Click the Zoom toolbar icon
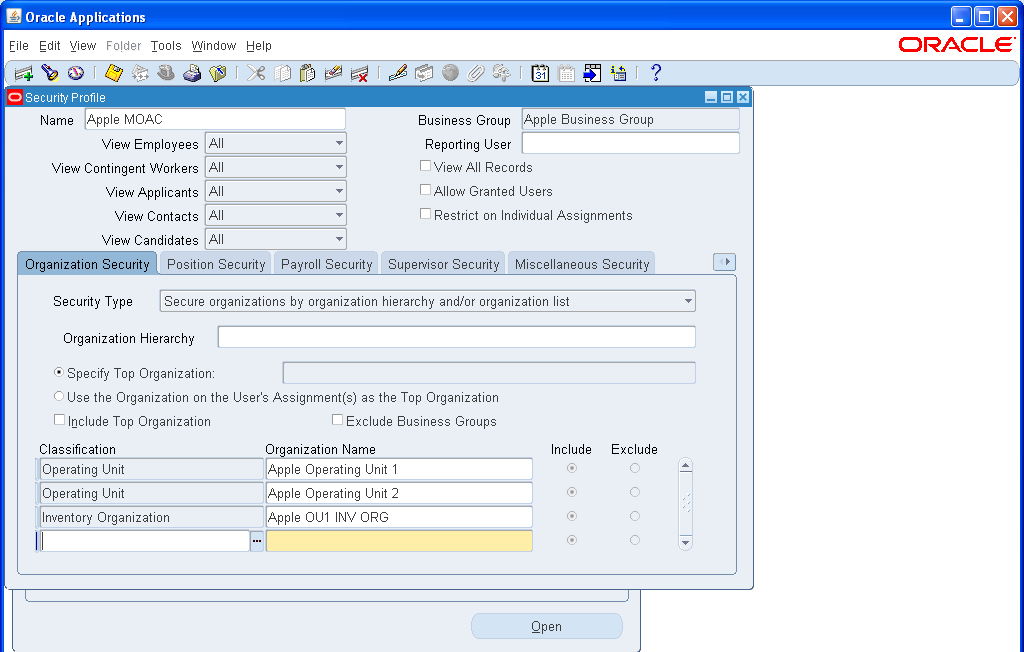 (x=424, y=73)
